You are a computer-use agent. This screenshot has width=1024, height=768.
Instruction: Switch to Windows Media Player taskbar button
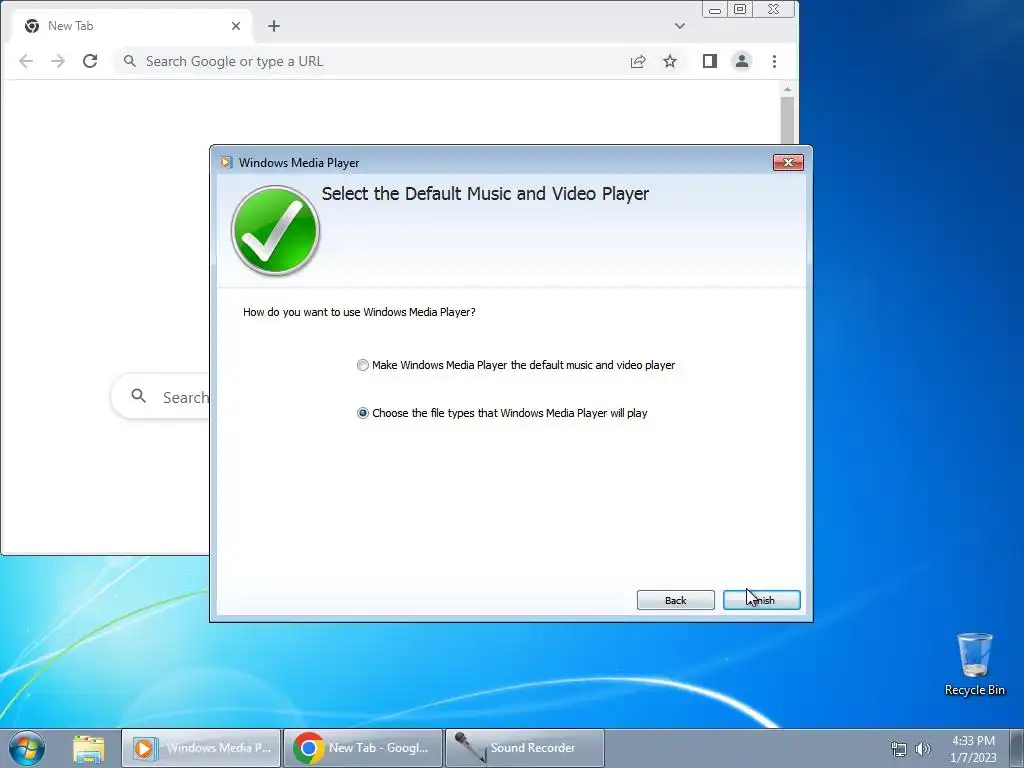pos(201,748)
